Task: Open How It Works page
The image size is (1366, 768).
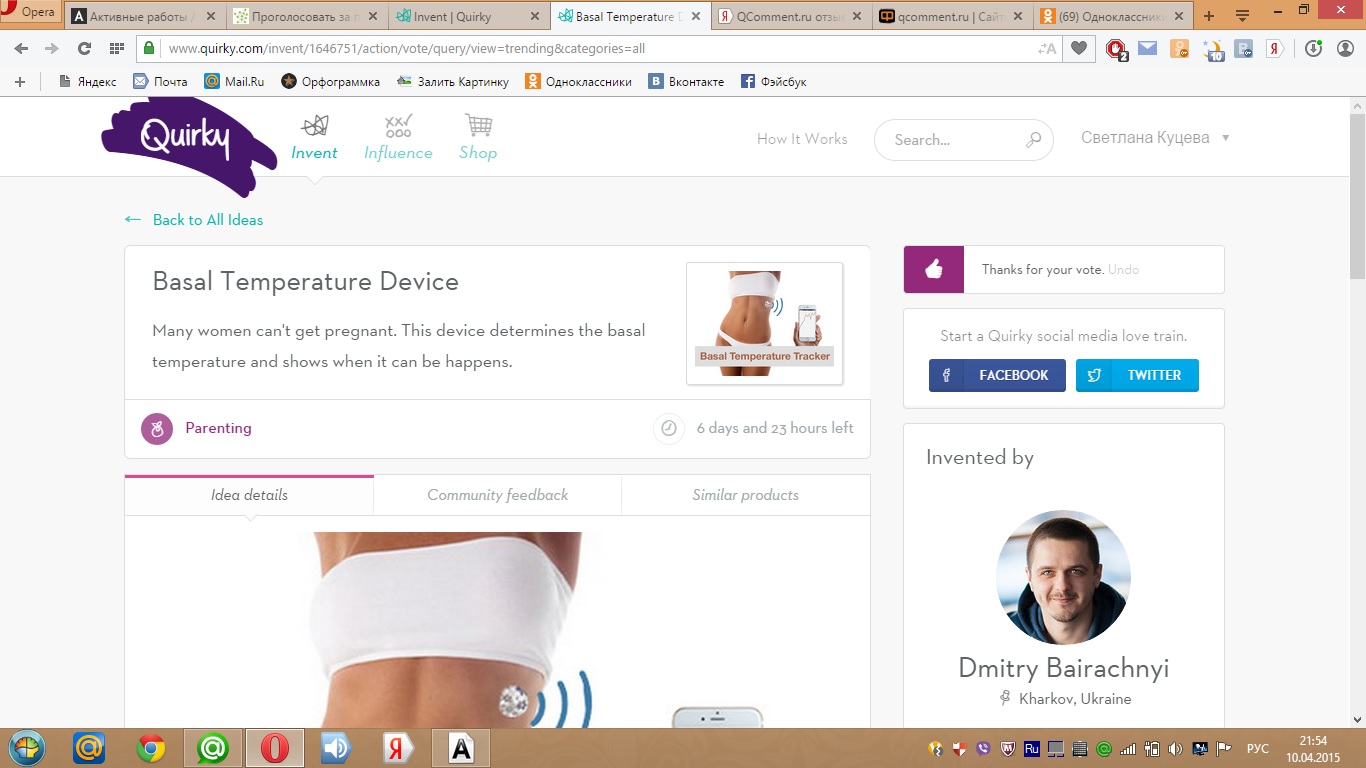Action: pyautogui.click(x=802, y=139)
